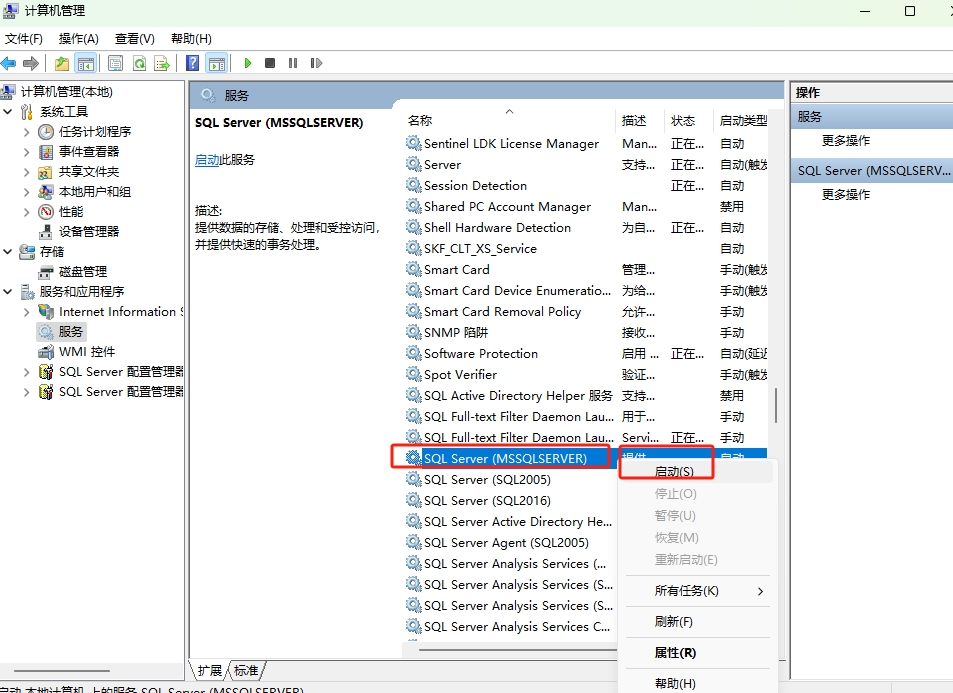The width and height of the screenshot is (953, 693).
Task: Click the services list vertical scrollbar thumb
Action: 776,405
